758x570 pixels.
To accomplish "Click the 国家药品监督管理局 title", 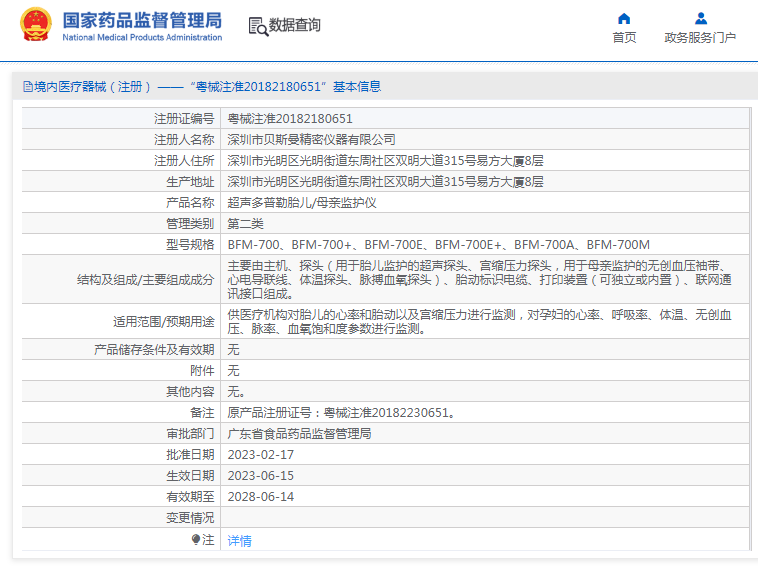I will (142, 20).
